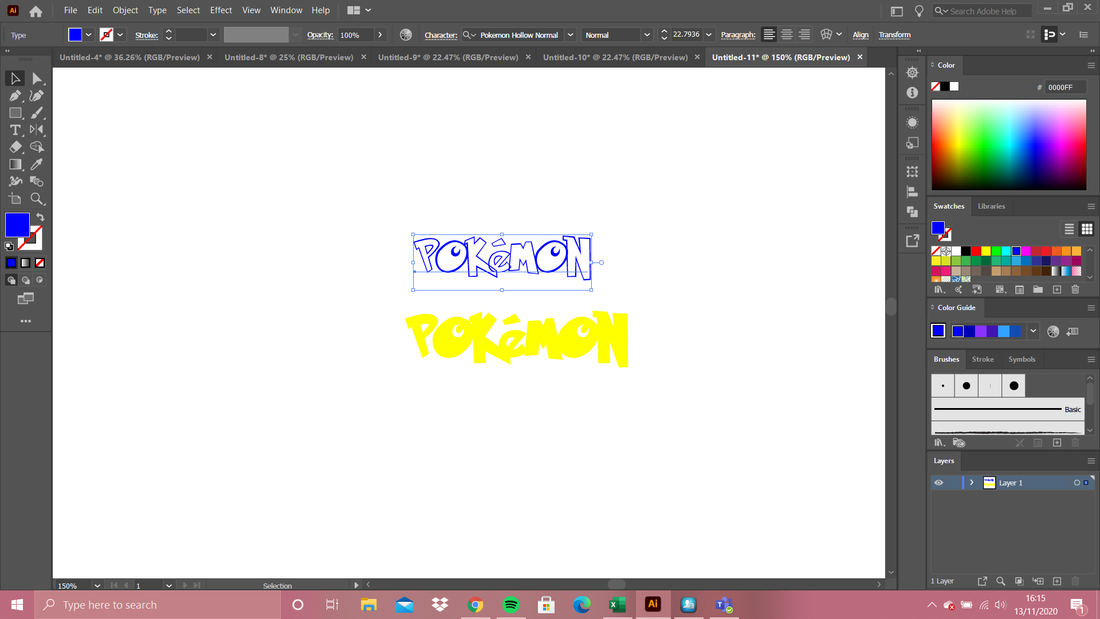Align paragraph text to center
This screenshot has width=1100, height=619.
[x=786, y=34]
